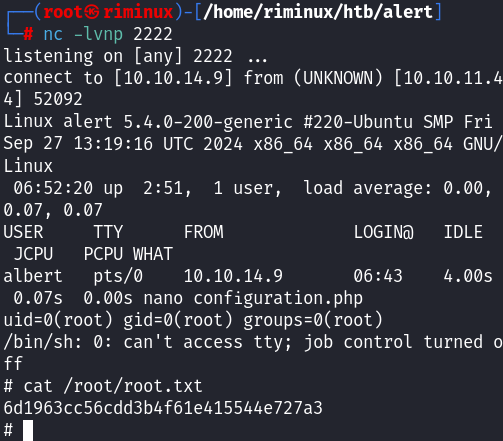The height and width of the screenshot is (441, 503).
Task: Click the /home/riminux/htb/alert path text
Action: pos(318,12)
